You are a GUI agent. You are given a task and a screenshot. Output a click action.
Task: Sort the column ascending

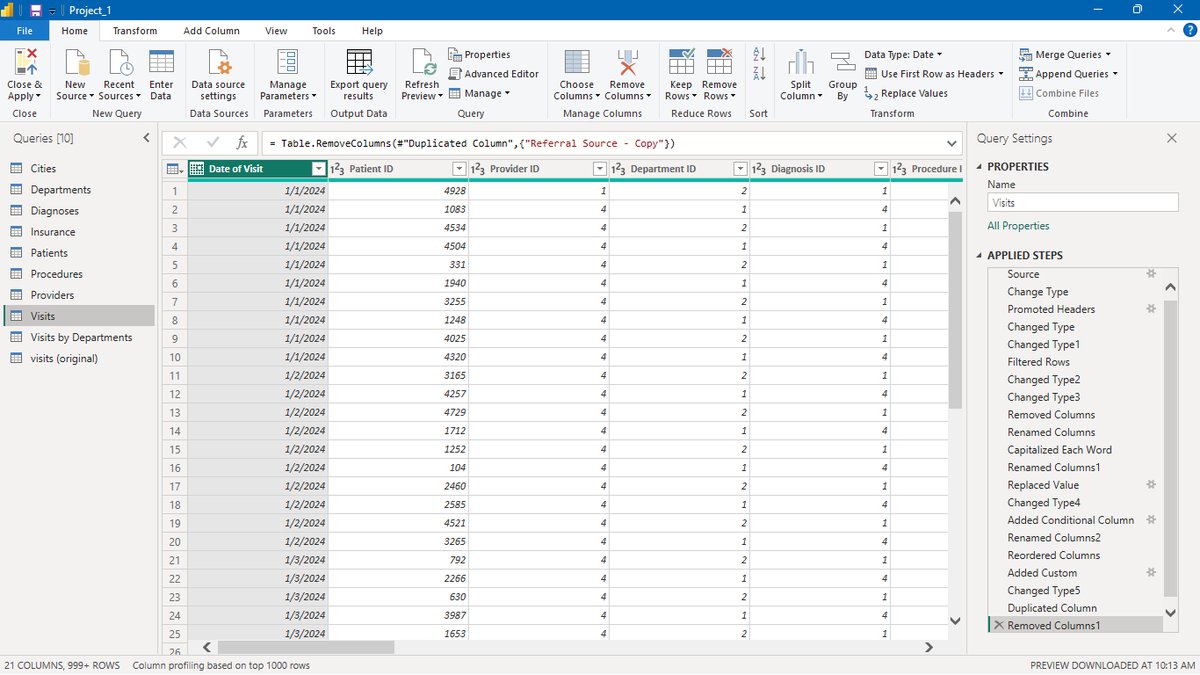(x=758, y=54)
